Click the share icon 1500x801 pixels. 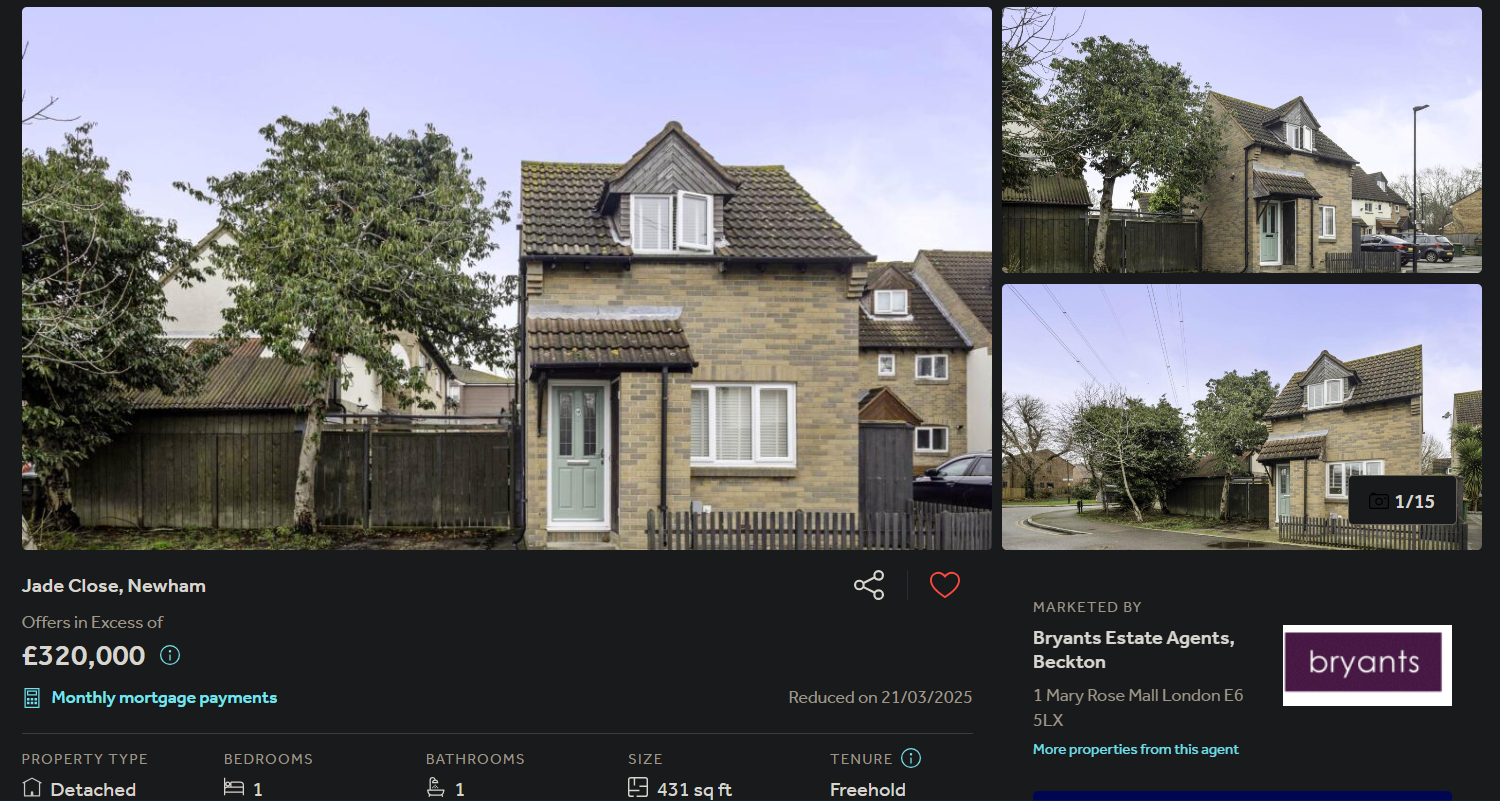click(x=869, y=585)
